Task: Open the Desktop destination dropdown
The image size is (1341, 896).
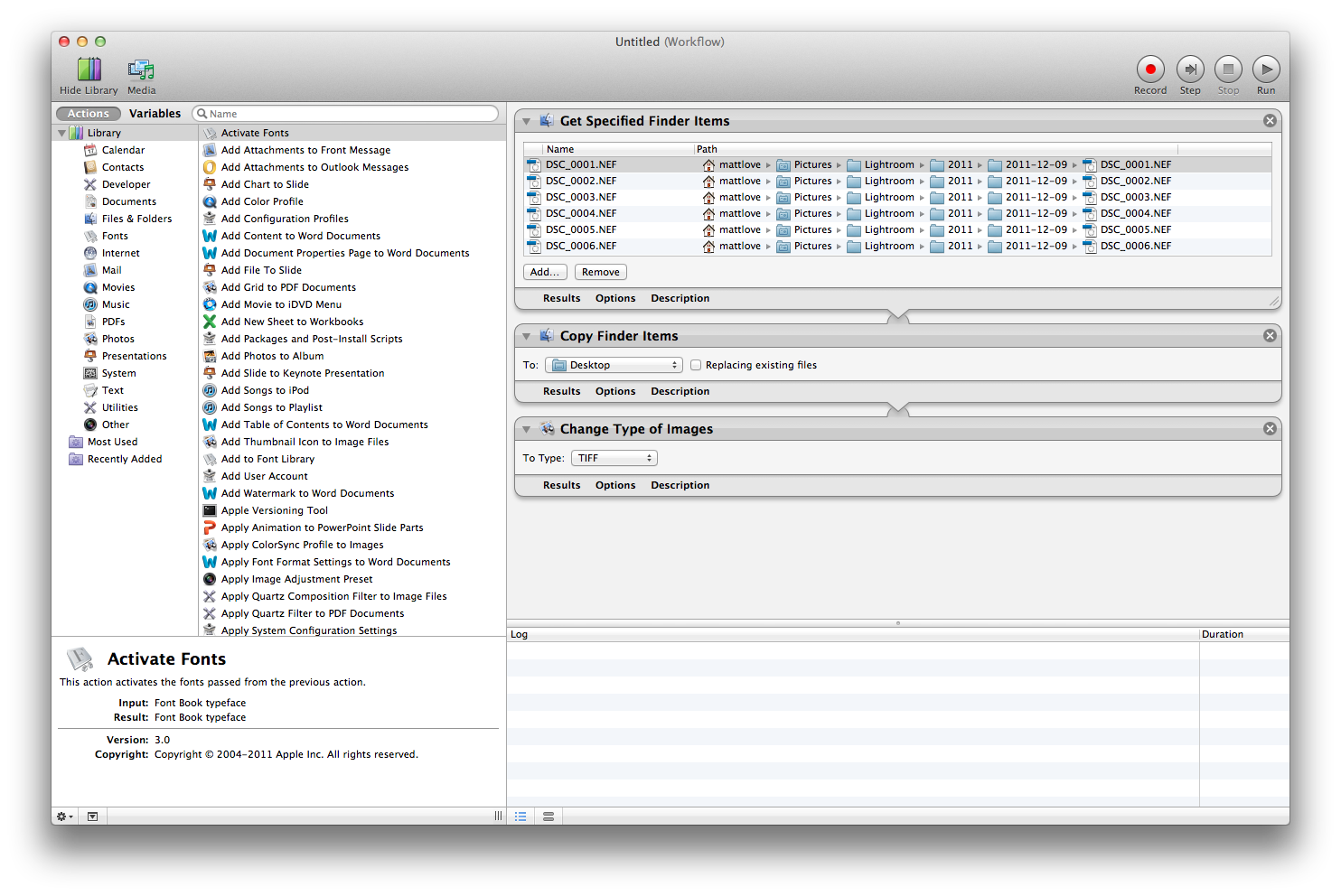Action: coord(614,365)
